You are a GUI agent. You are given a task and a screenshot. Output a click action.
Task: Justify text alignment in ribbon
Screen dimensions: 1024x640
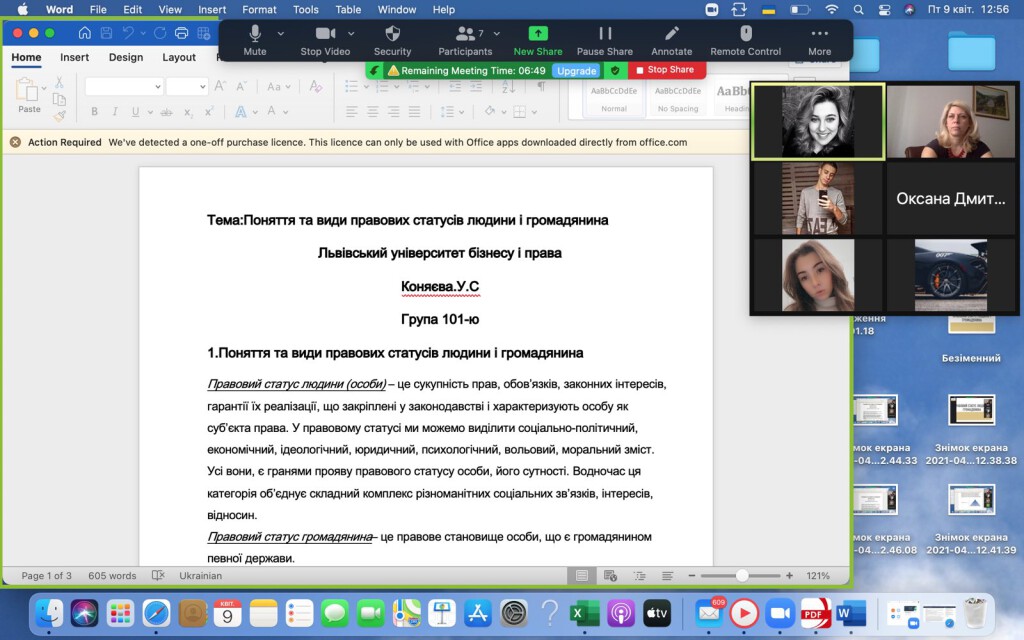pyautogui.click(x=414, y=112)
